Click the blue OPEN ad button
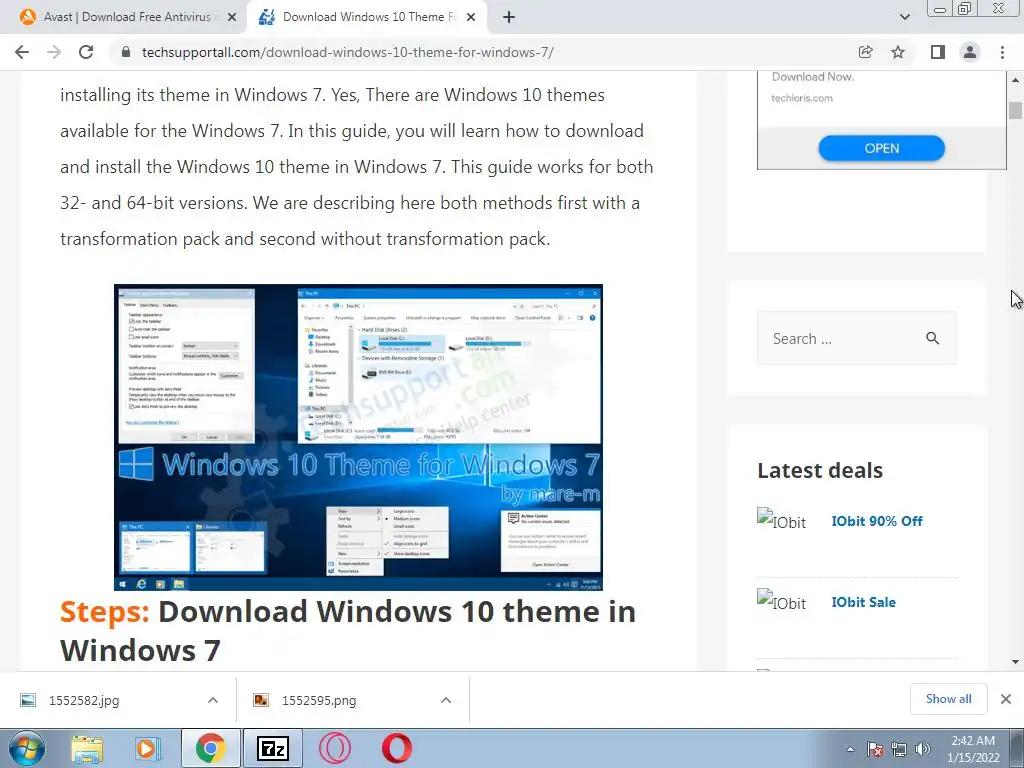Viewport: 1024px width, 768px height. [882, 148]
